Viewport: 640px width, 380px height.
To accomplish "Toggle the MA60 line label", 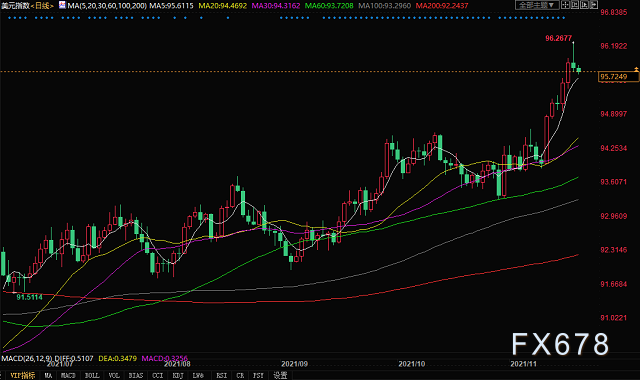I will (x=329, y=6).
